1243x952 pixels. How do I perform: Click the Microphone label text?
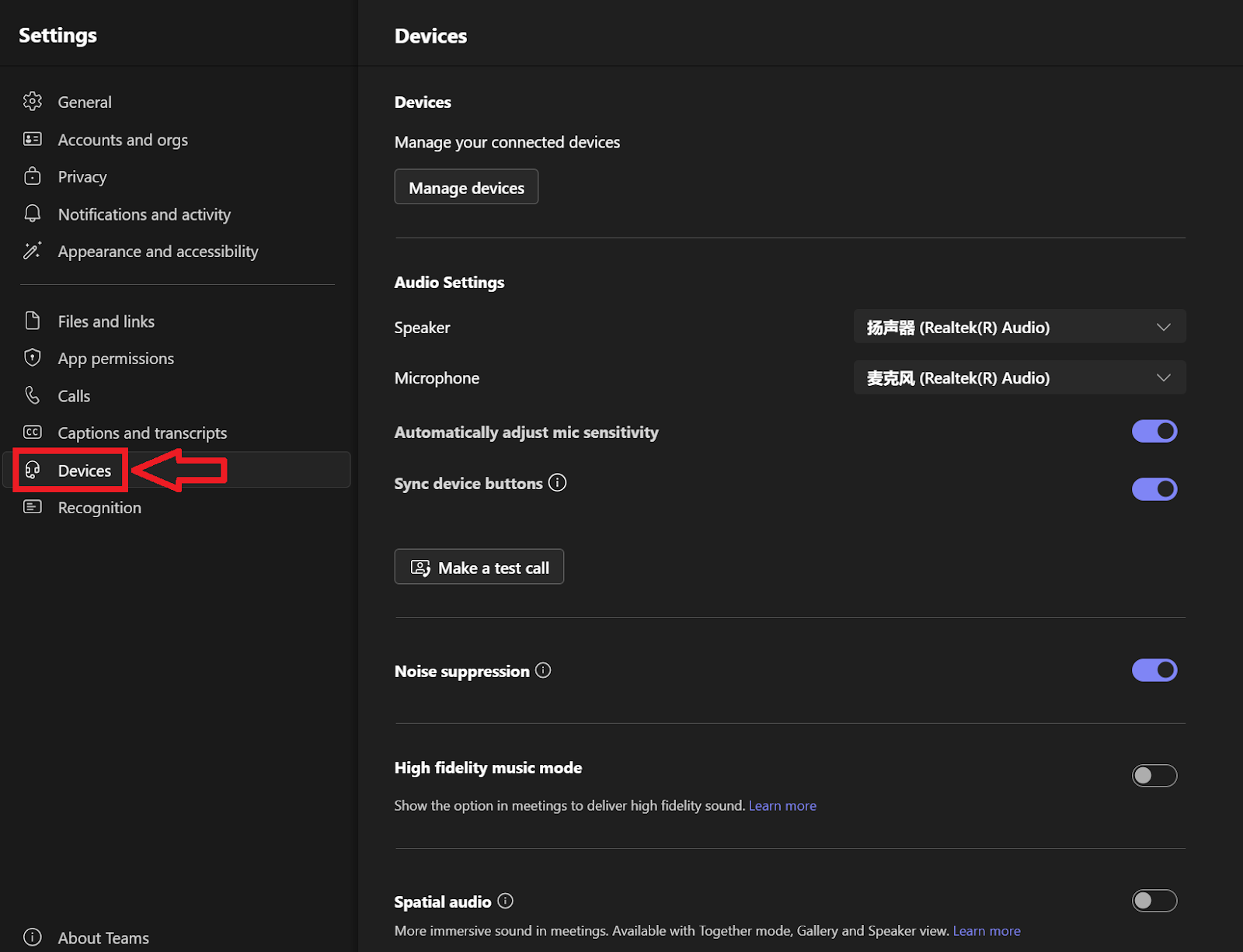pos(437,378)
